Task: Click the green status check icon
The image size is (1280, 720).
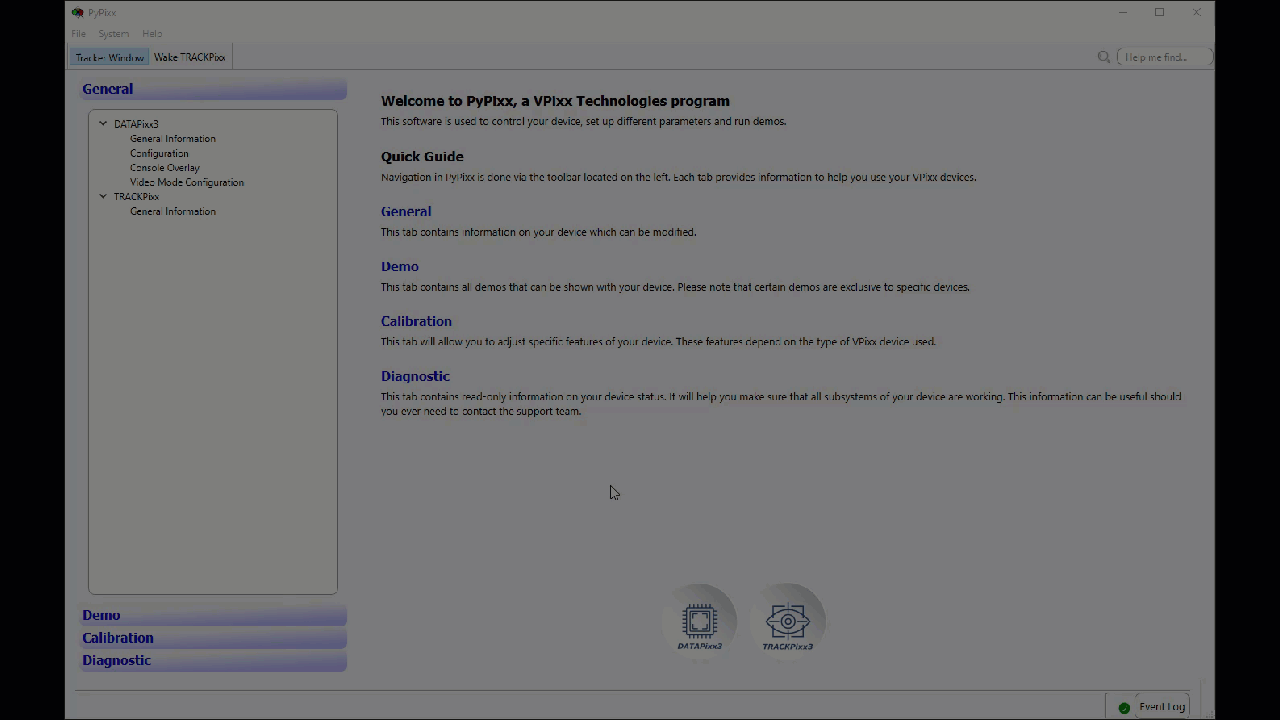Action: pos(1124,707)
